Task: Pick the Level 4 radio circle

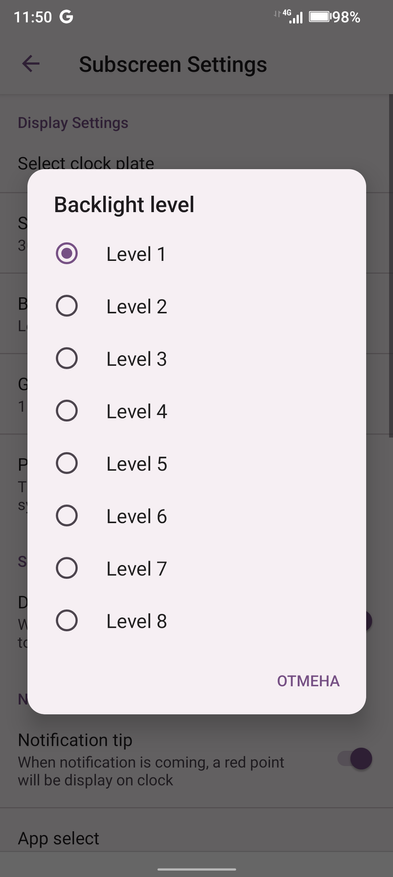Action: (x=67, y=411)
